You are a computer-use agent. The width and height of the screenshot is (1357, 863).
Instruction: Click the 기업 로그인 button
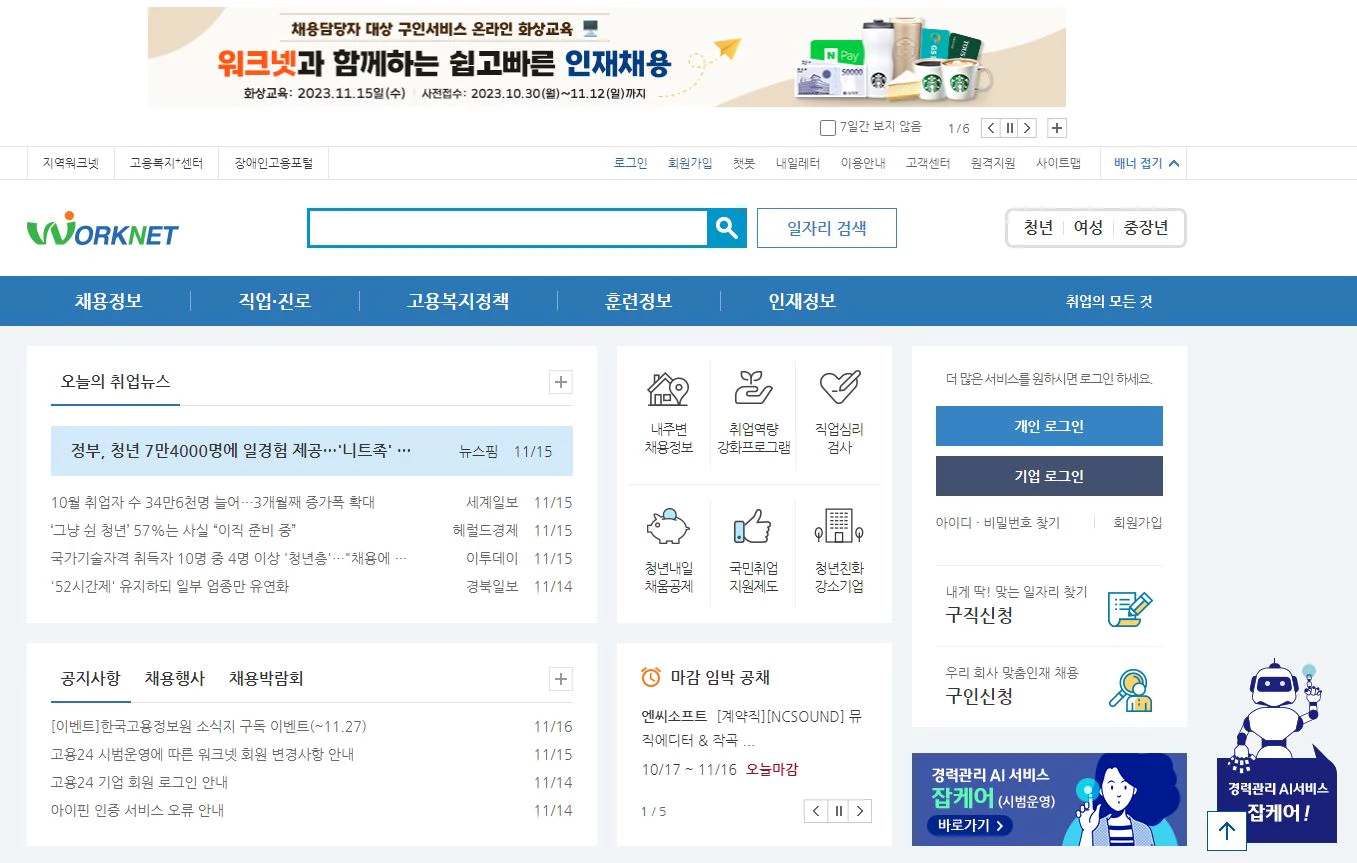1049,476
